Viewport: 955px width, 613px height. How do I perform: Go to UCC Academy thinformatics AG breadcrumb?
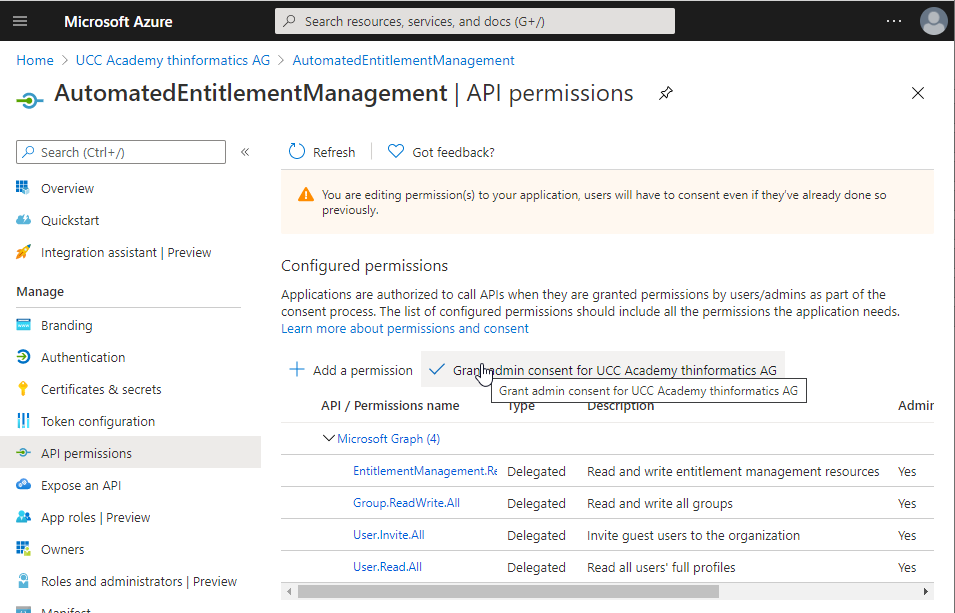point(172,60)
